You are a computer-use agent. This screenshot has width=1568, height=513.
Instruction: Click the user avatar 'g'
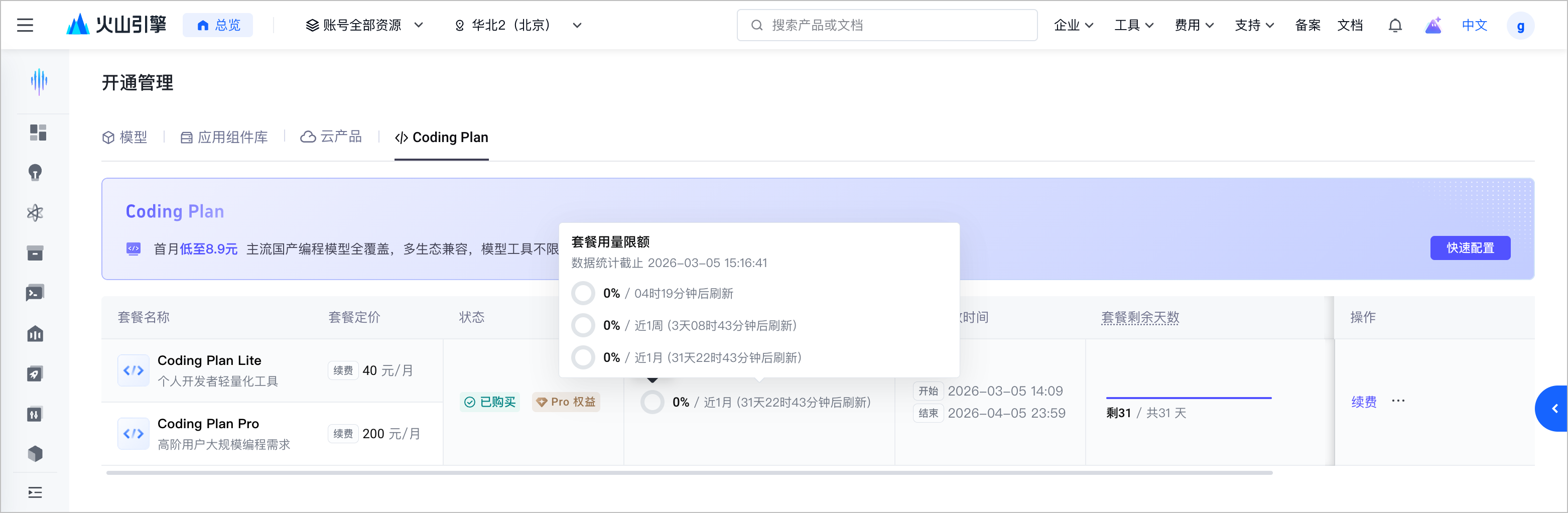click(x=1520, y=26)
